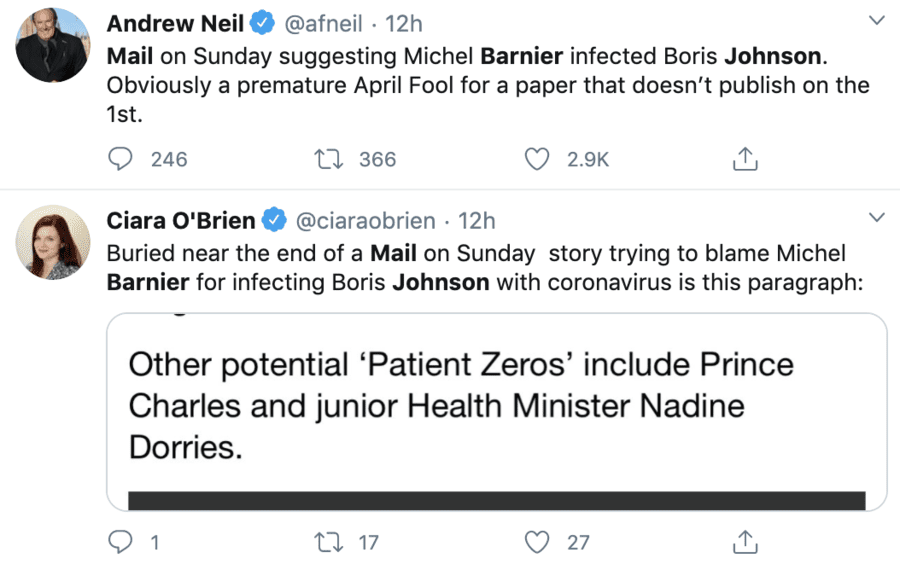Retweet Andrew Neil's Mail on Sunday tweet
900x570 pixels.
[x=326, y=159]
